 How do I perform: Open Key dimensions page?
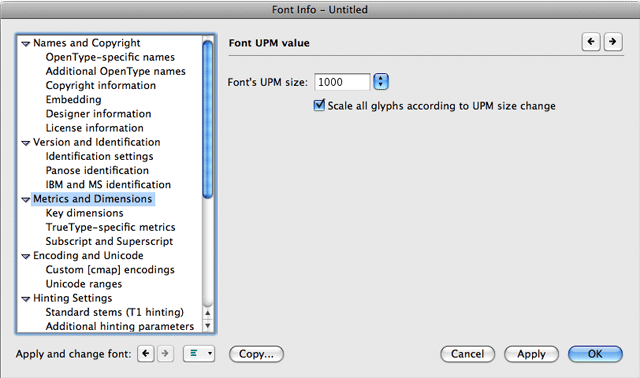point(84,213)
